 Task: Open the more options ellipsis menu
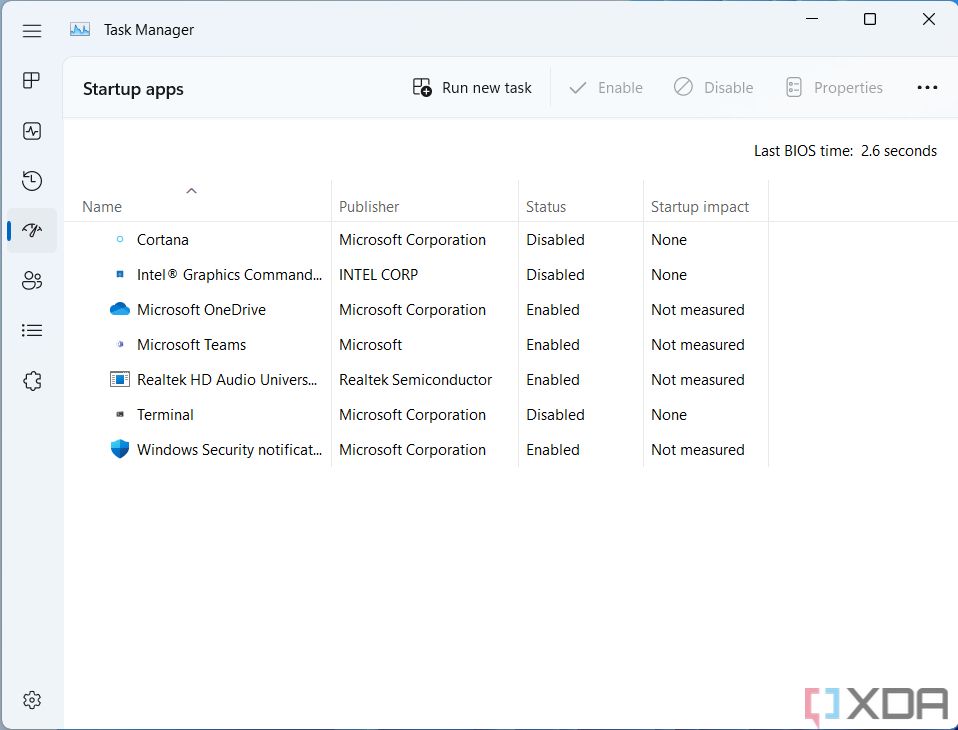tap(927, 87)
